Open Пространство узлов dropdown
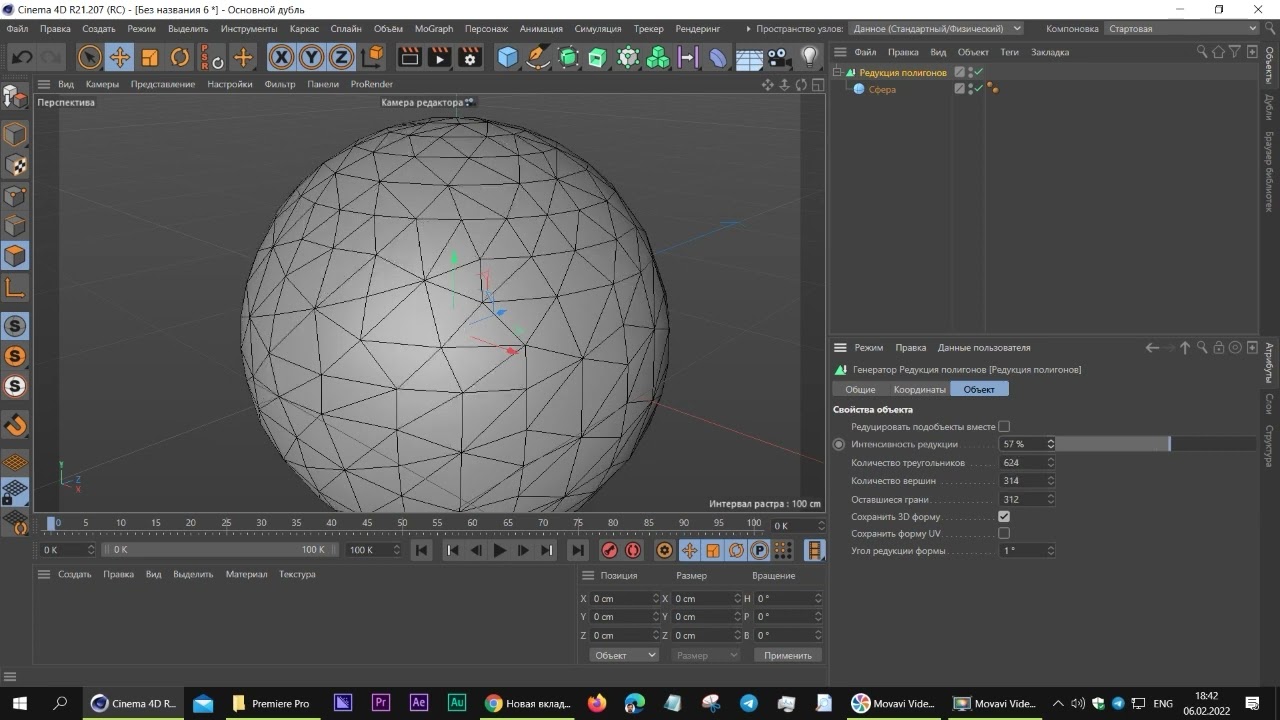Screen dimensions: 1280x720 (x=938, y=29)
